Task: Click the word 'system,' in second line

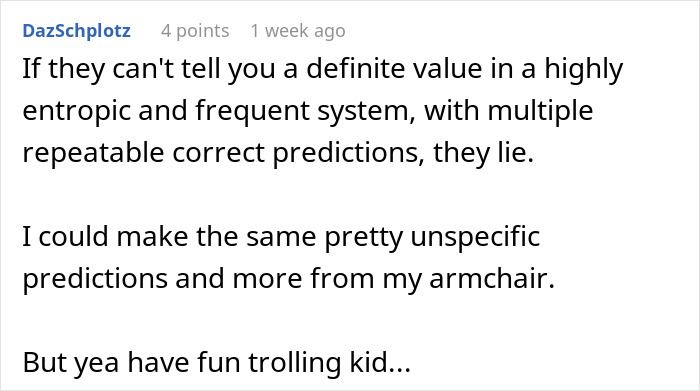Action: pos(366,112)
